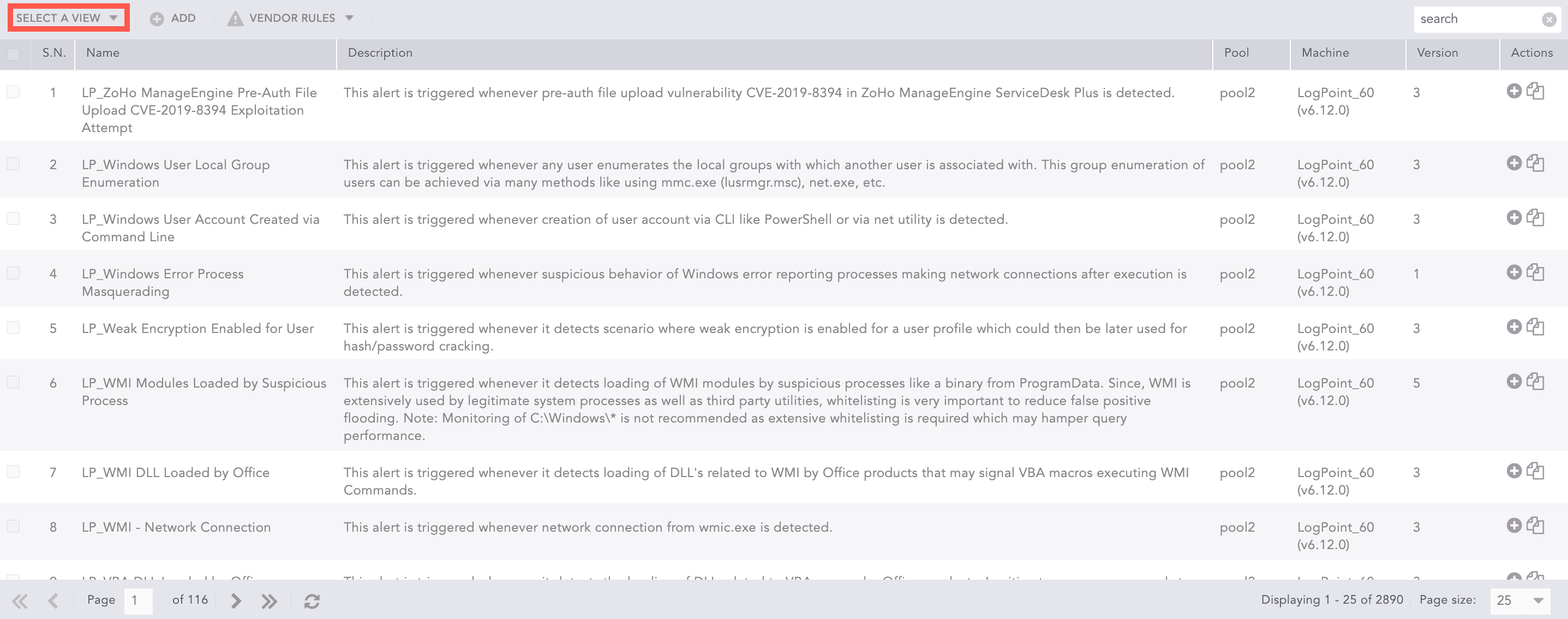Go to the next page arrow
Image resolution: width=1568 pixels, height=619 pixels.
(236, 602)
